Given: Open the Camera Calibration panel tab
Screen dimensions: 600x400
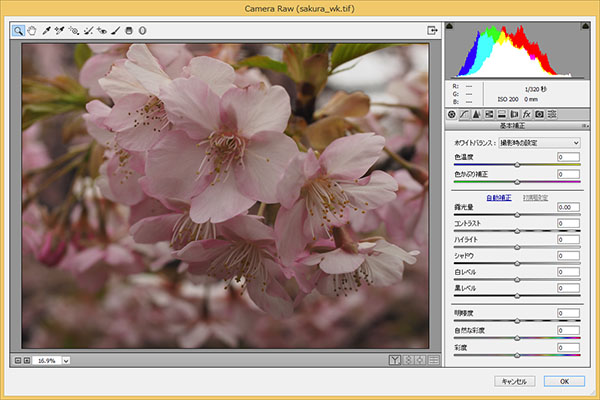Looking at the screenshot, I should [539, 115].
